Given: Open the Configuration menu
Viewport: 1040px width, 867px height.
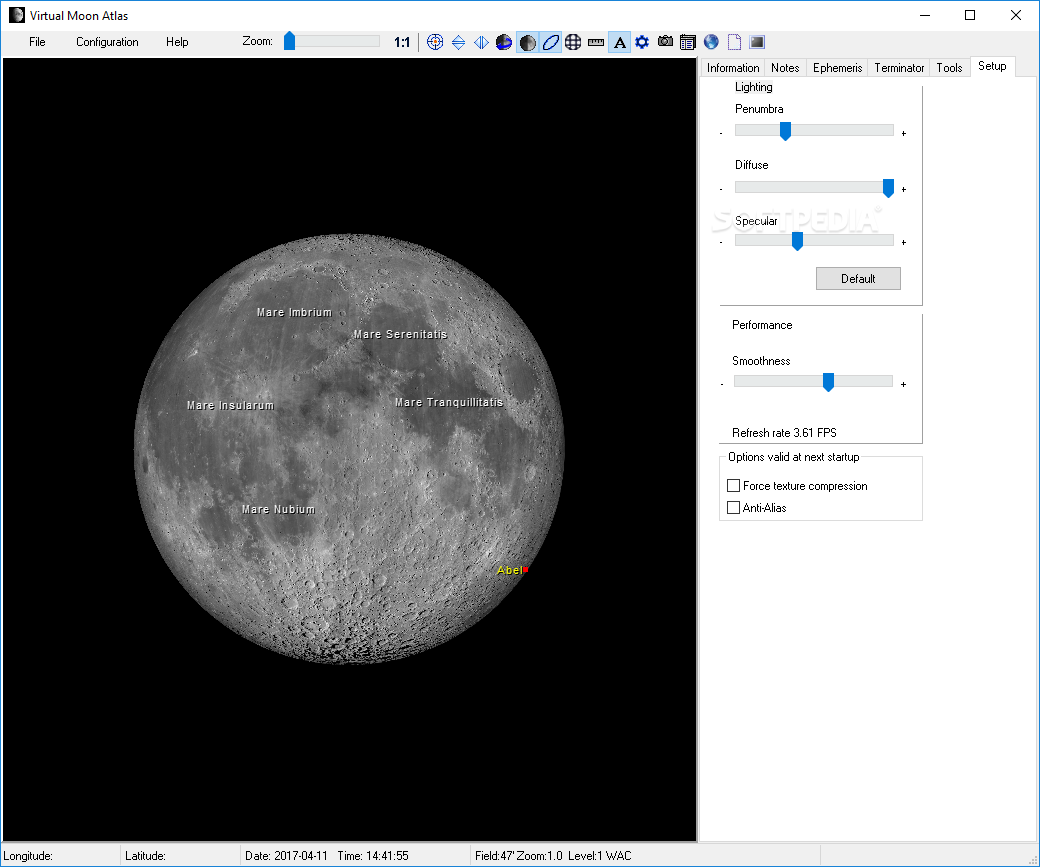Looking at the screenshot, I should coord(107,42).
